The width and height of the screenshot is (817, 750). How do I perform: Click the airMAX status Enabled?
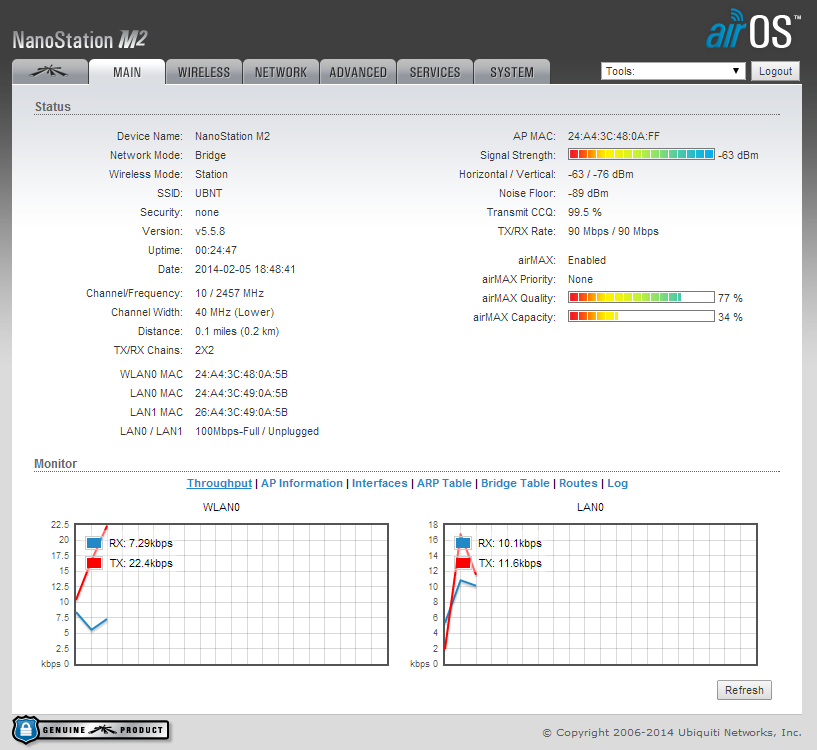[587, 260]
